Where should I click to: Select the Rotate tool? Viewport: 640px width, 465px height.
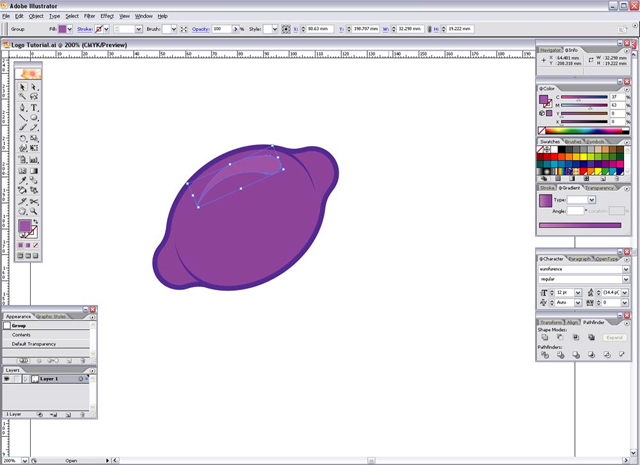click(22, 139)
